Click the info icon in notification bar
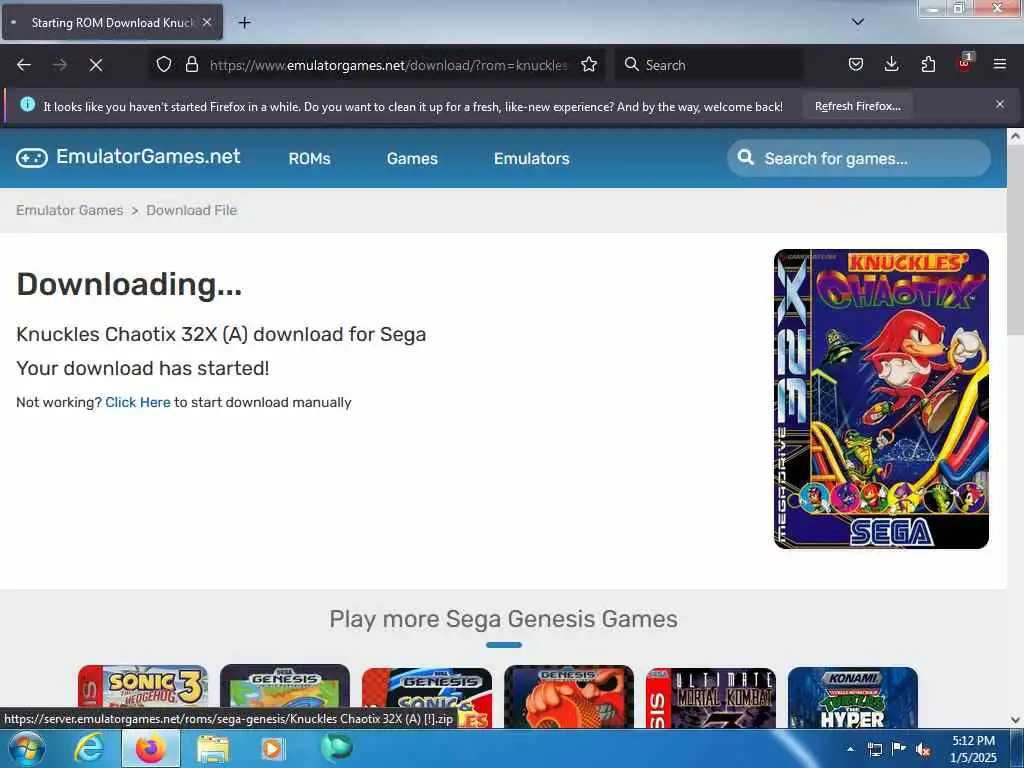 [x=27, y=104]
